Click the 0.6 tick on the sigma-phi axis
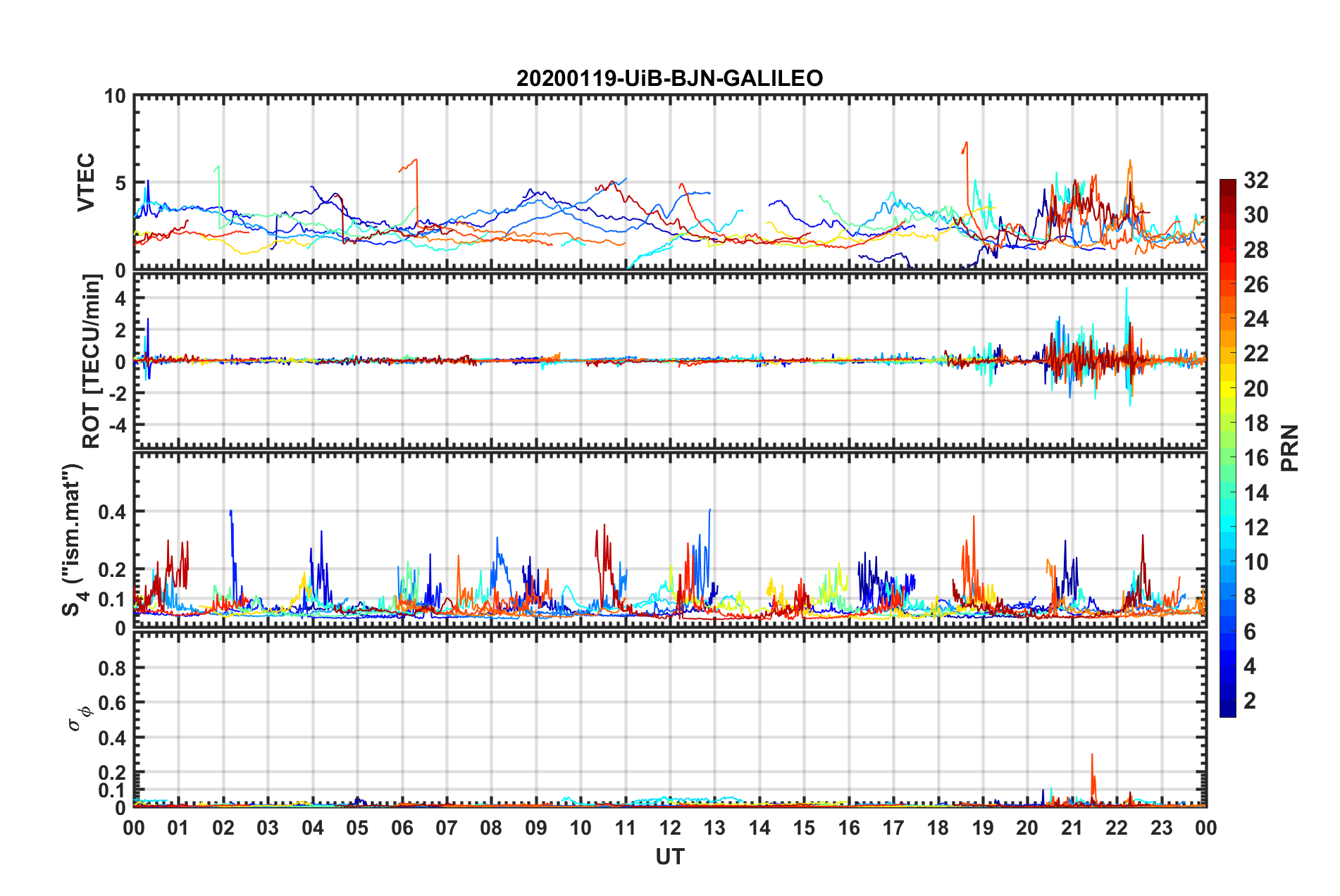Image resolution: width=1340 pixels, height=896 pixels. 112,703
